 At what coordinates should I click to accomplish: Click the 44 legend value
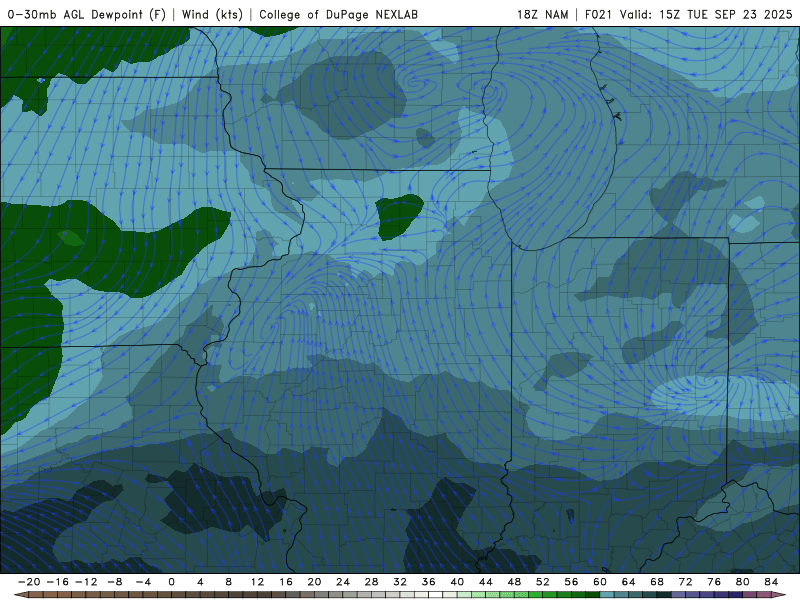coord(486,582)
